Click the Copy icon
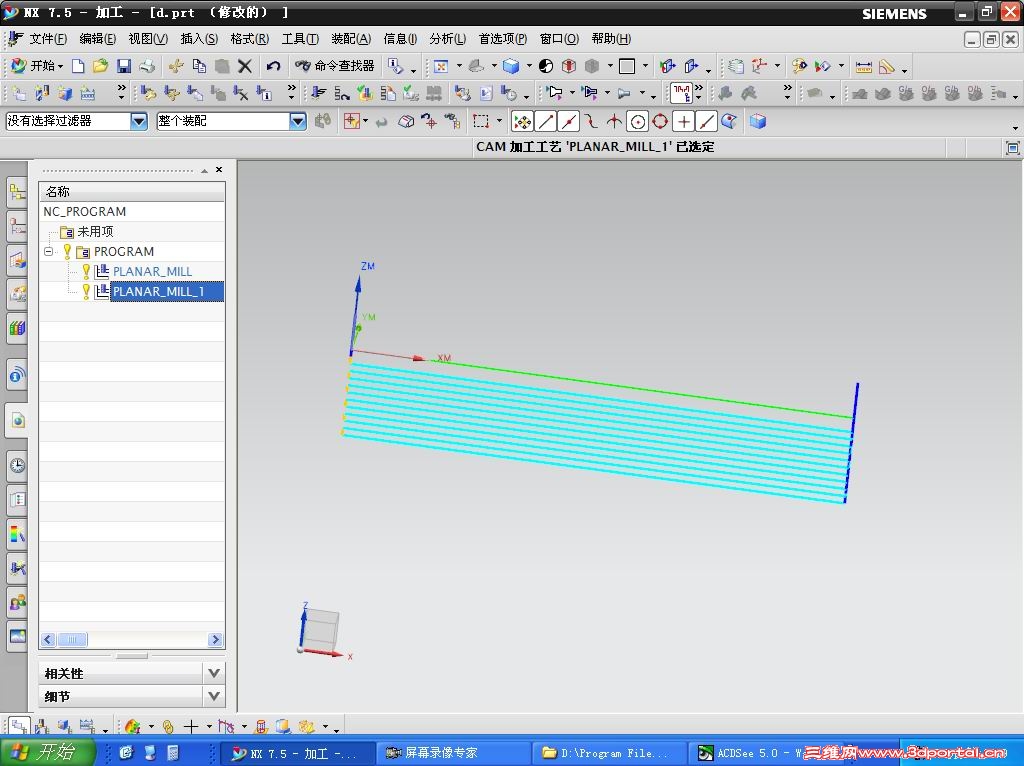1024x766 pixels. coord(199,66)
